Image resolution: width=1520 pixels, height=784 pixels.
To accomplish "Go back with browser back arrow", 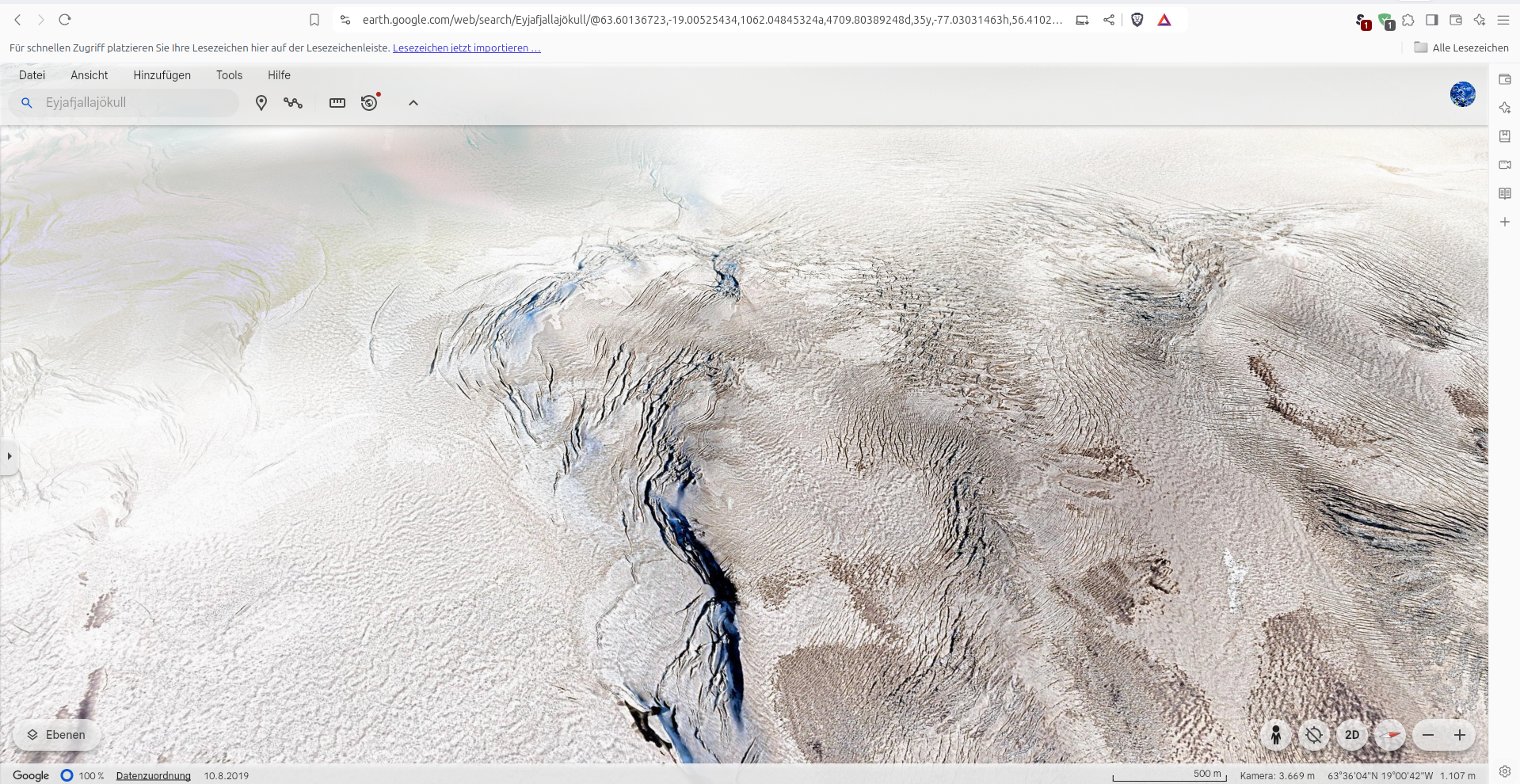I will 17,20.
